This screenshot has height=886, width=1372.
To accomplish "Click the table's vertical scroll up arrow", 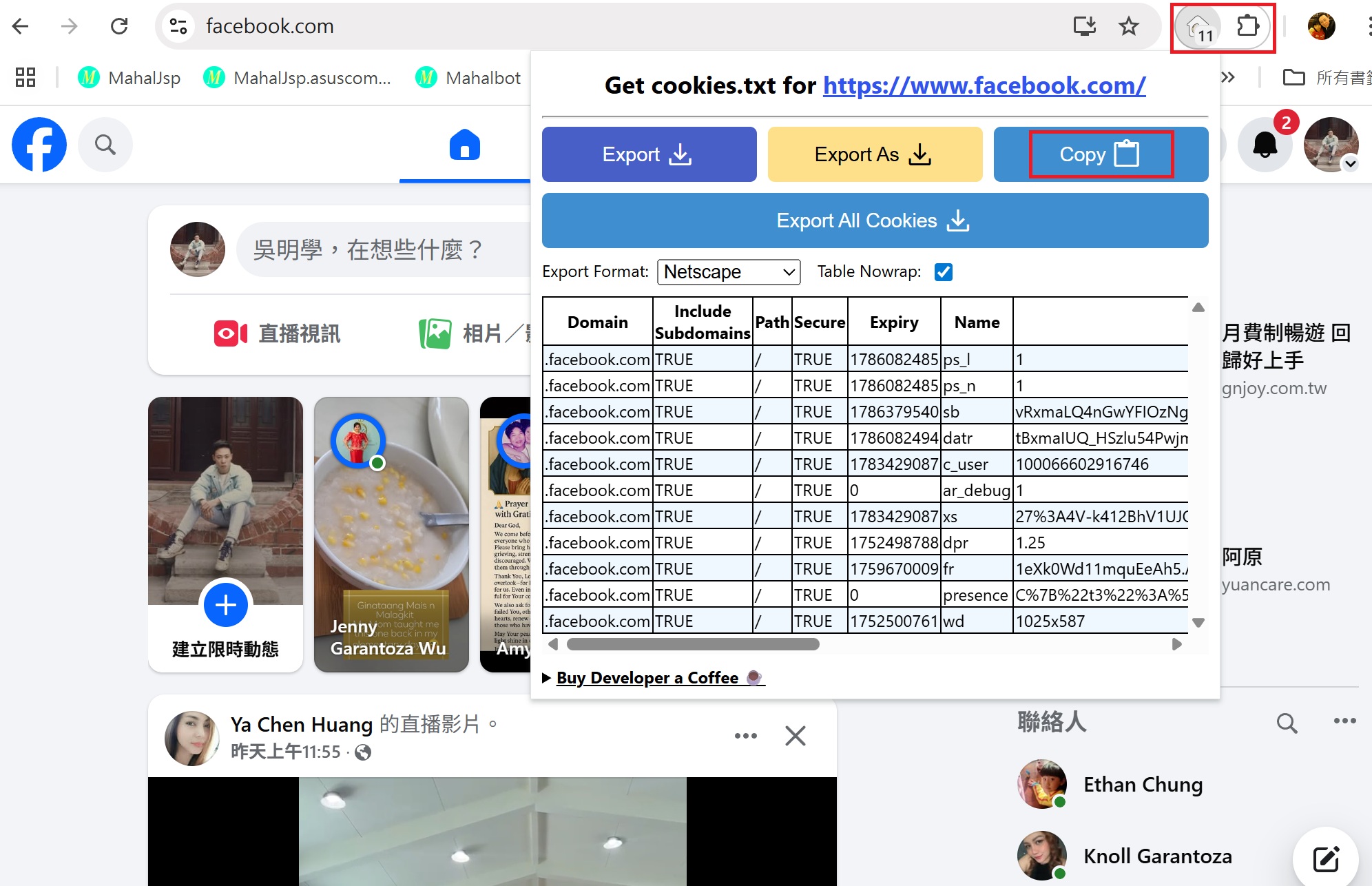I will (x=1198, y=307).
